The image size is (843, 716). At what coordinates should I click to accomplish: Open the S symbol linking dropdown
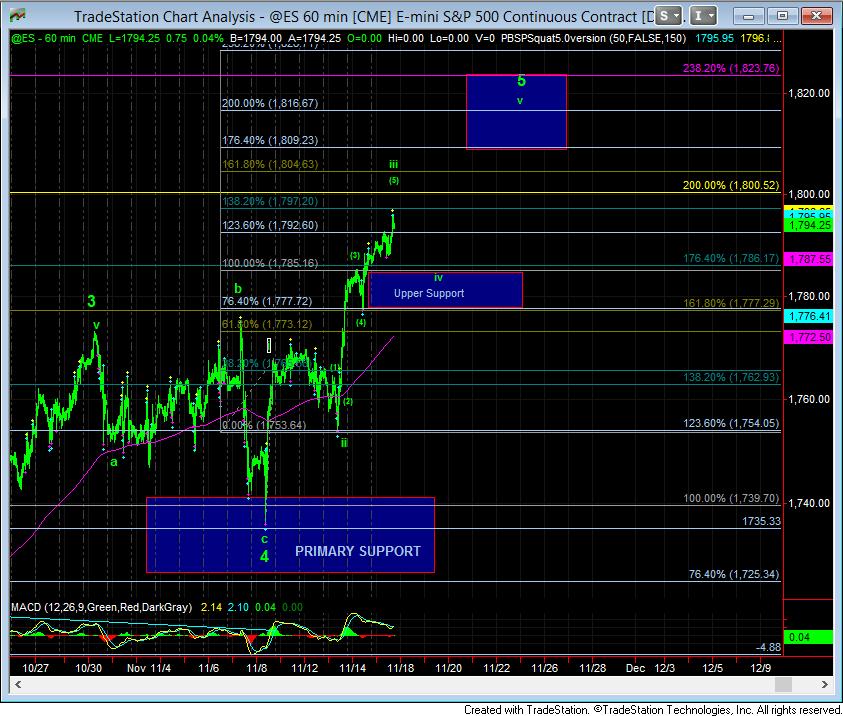coord(668,16)
